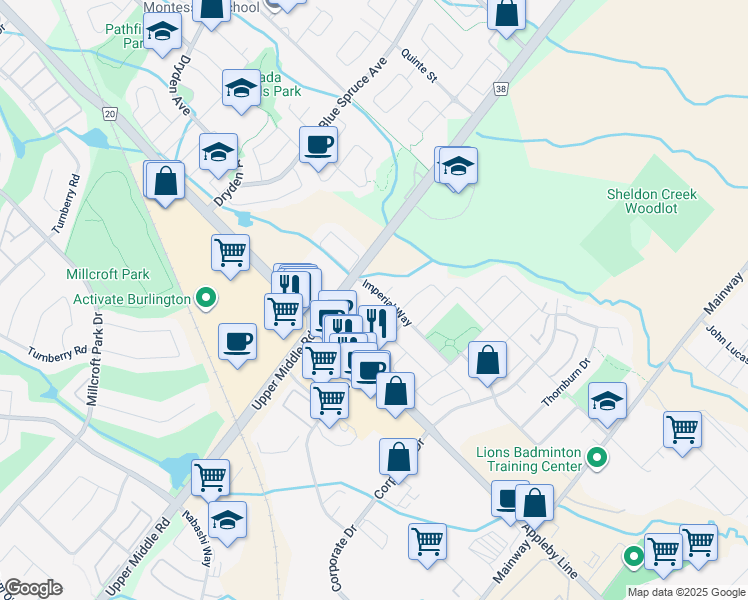Open the cafe marker near Blue Spruce Ave

(318, 144)
